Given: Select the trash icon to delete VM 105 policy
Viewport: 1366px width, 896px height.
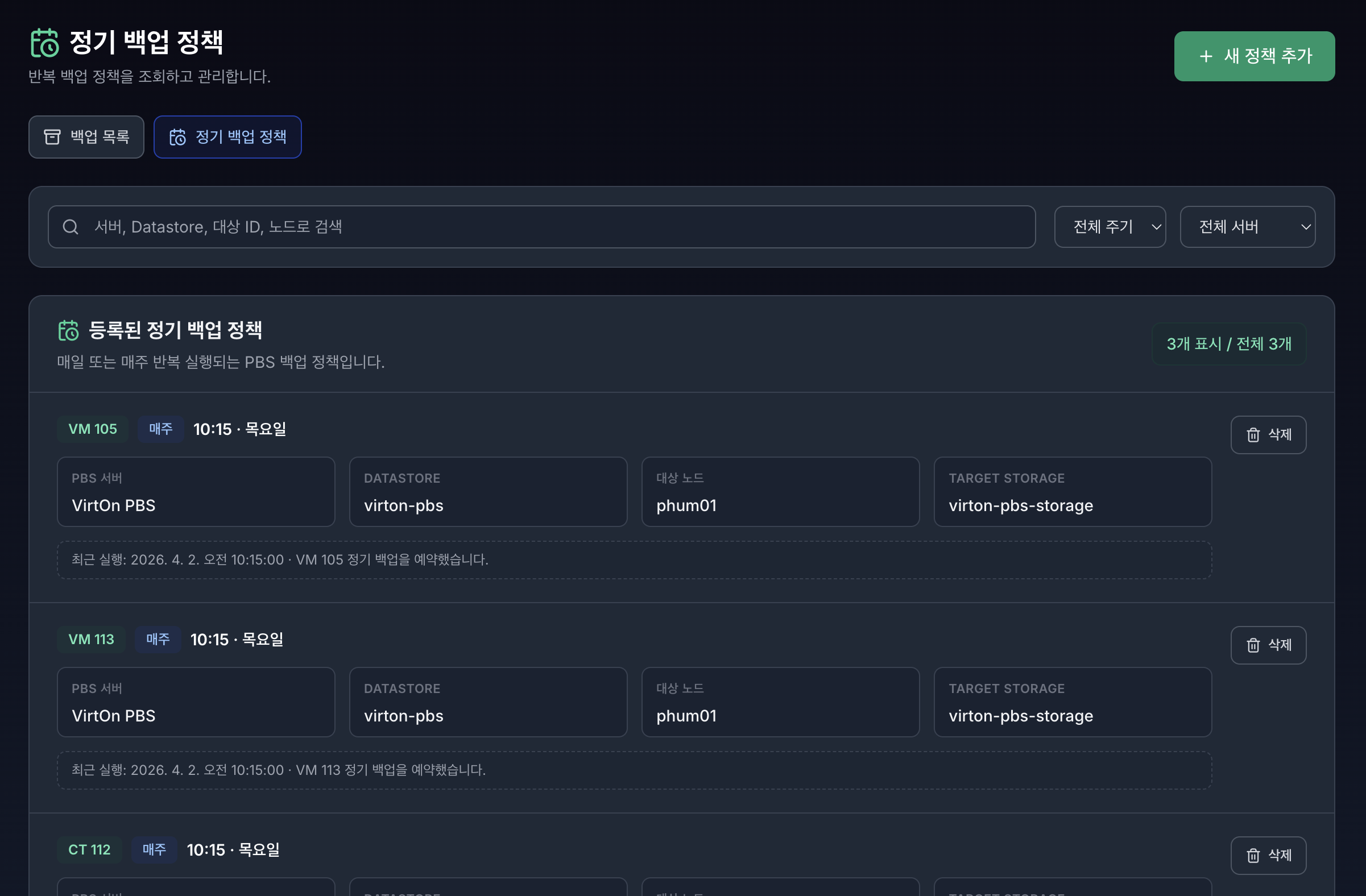Looking at the screenshot, I should click(1253, 434).
